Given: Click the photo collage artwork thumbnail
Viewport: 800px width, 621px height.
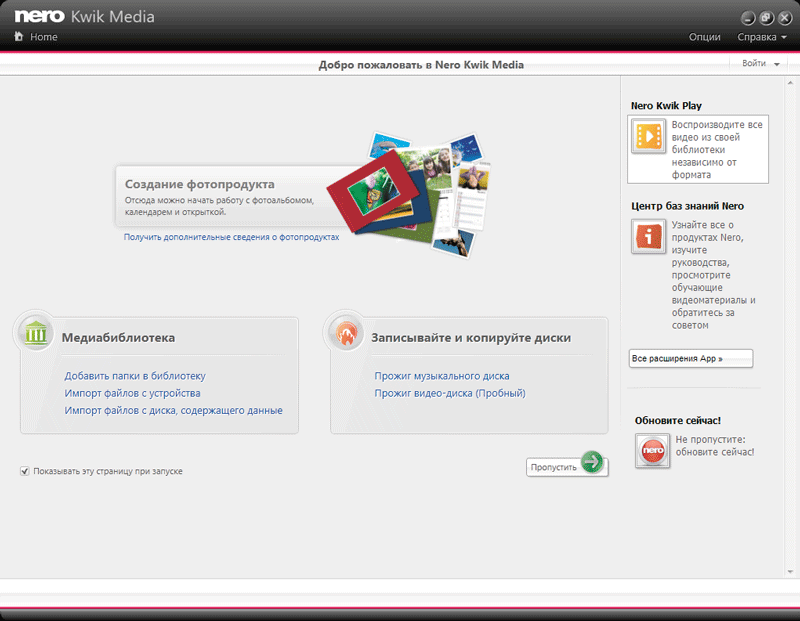Looking at the screenshot, I should [410, 195].
